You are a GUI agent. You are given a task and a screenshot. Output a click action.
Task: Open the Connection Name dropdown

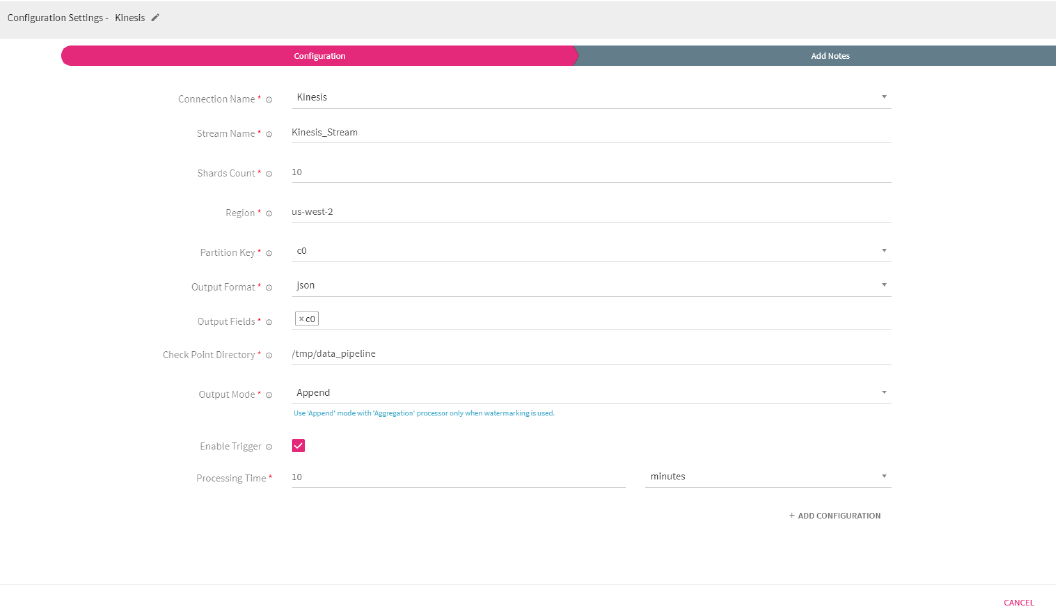pyautogui.click(x=591, y=97)
